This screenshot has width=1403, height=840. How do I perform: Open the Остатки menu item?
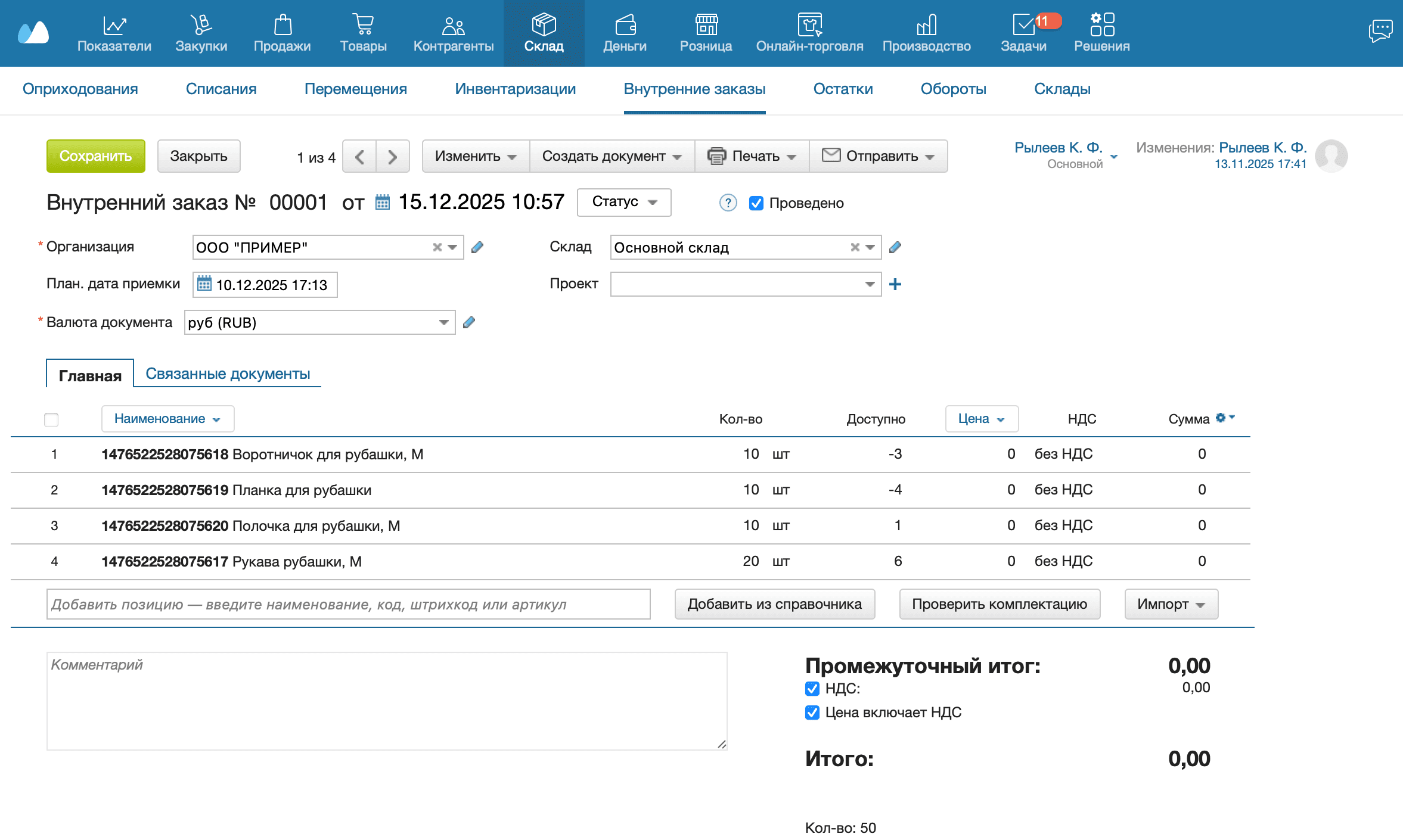tap(843, 89)
